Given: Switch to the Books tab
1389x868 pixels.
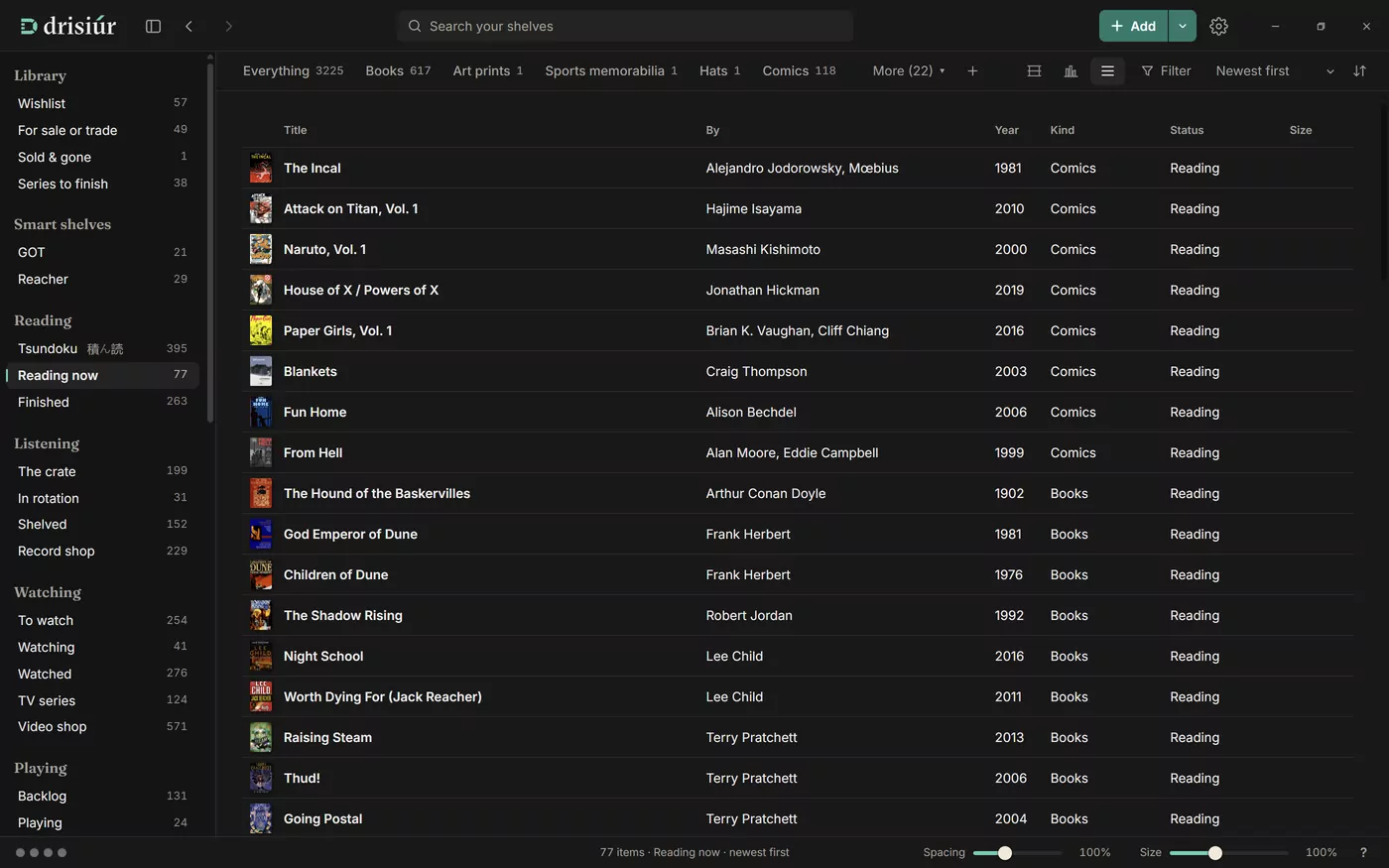Looking at the screenshot, I should pos(398,70).
